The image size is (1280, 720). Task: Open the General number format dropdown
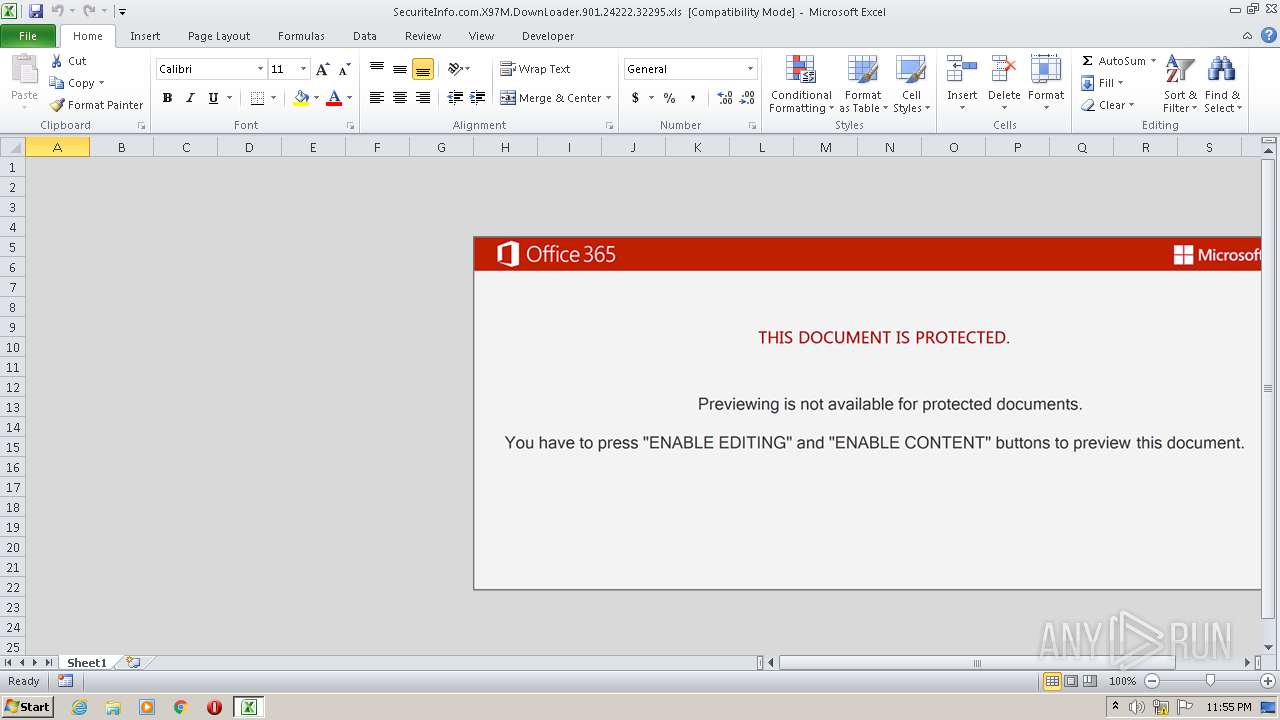point(750,69)
